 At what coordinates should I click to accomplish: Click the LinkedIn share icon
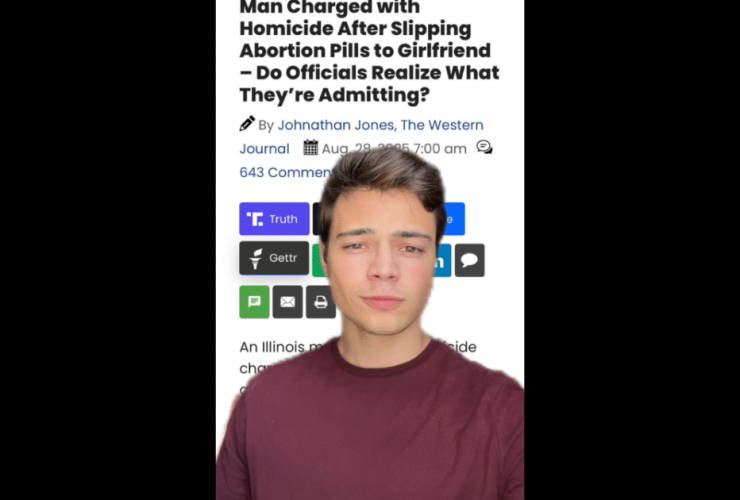click(444, 260)
